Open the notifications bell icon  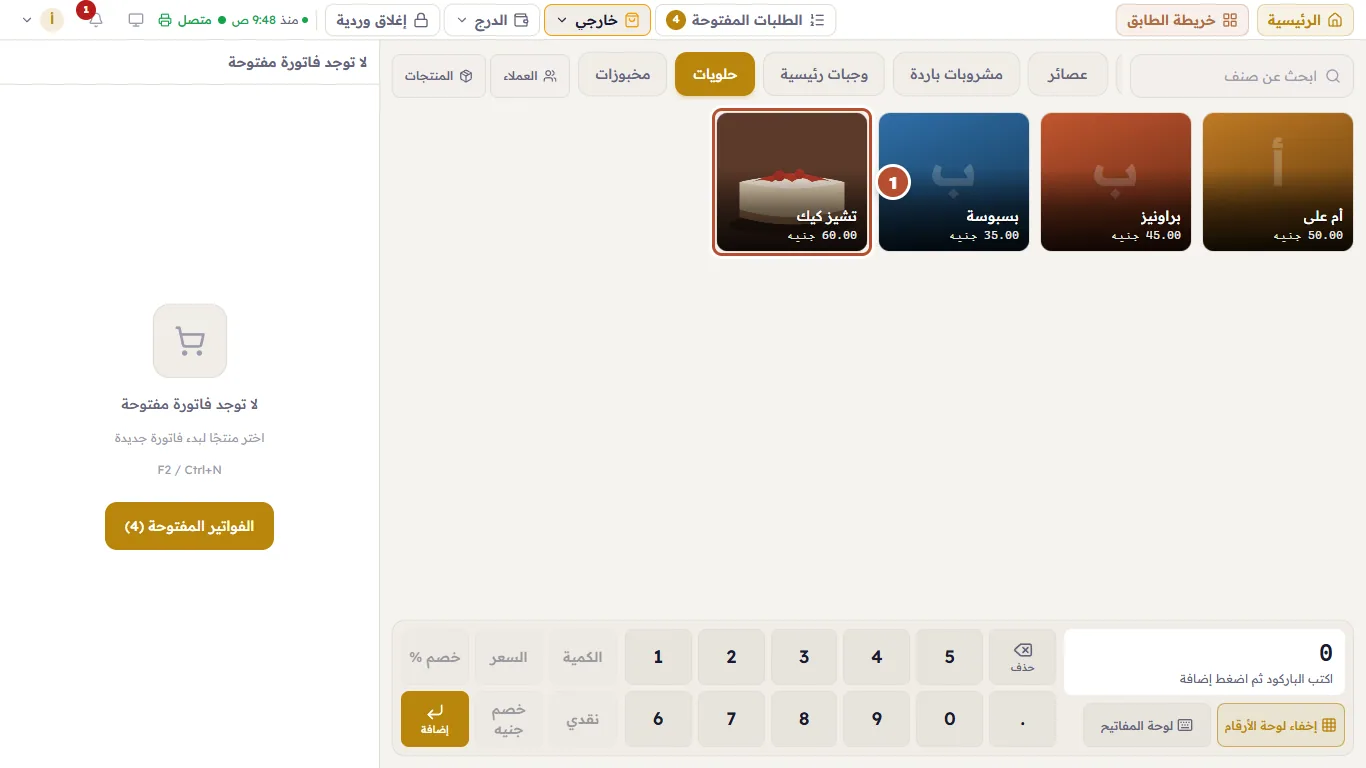[96, 20]
